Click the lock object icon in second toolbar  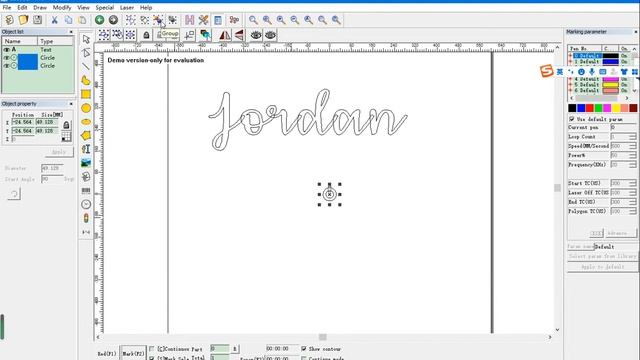(x=146, y=35)
